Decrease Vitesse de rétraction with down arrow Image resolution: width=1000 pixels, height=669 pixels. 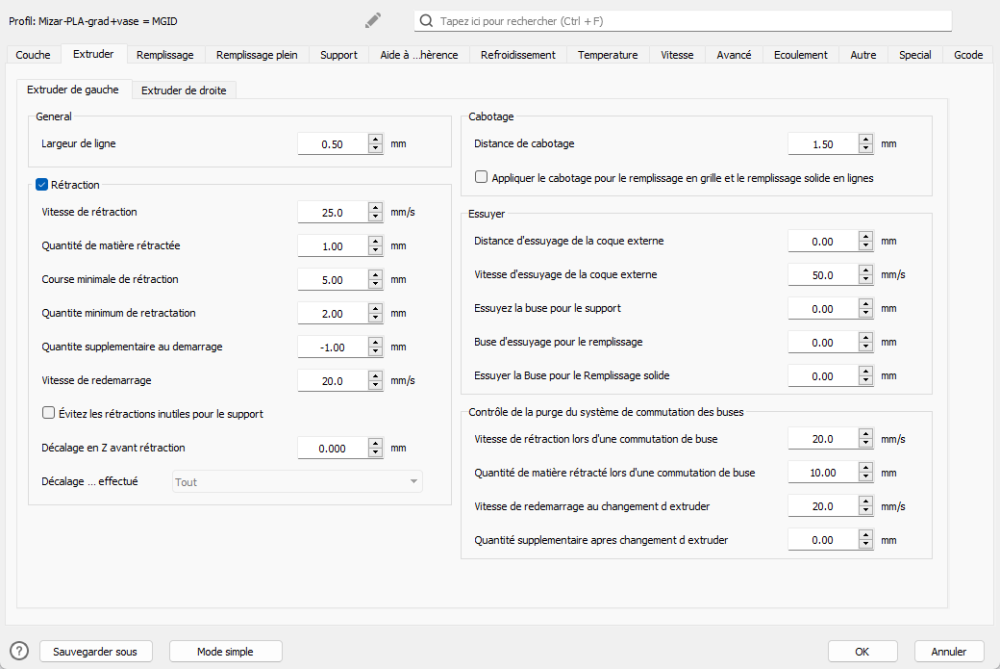pos(376,217)
